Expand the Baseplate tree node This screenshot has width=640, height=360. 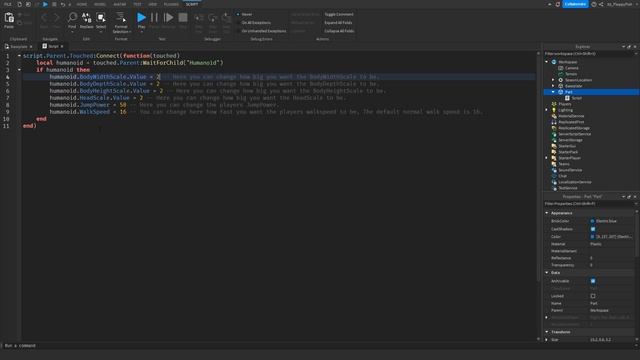point(553,86)
